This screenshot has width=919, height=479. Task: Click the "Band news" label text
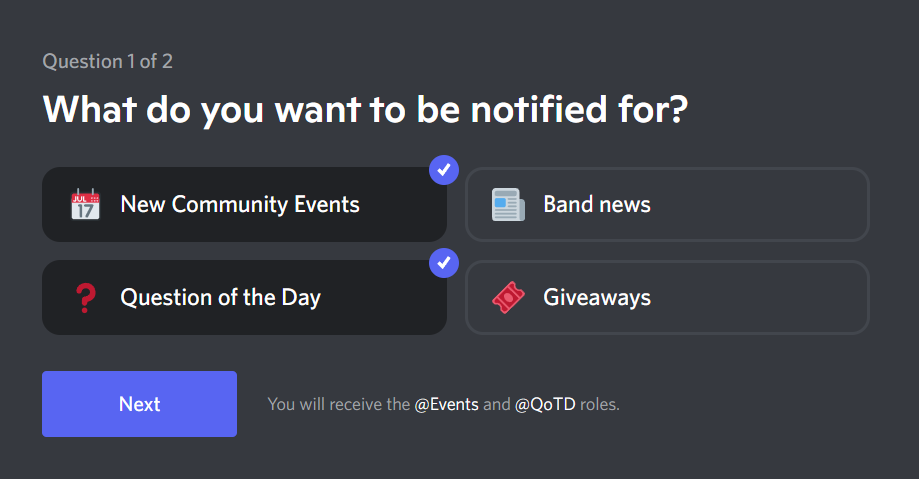click(596, 205)
